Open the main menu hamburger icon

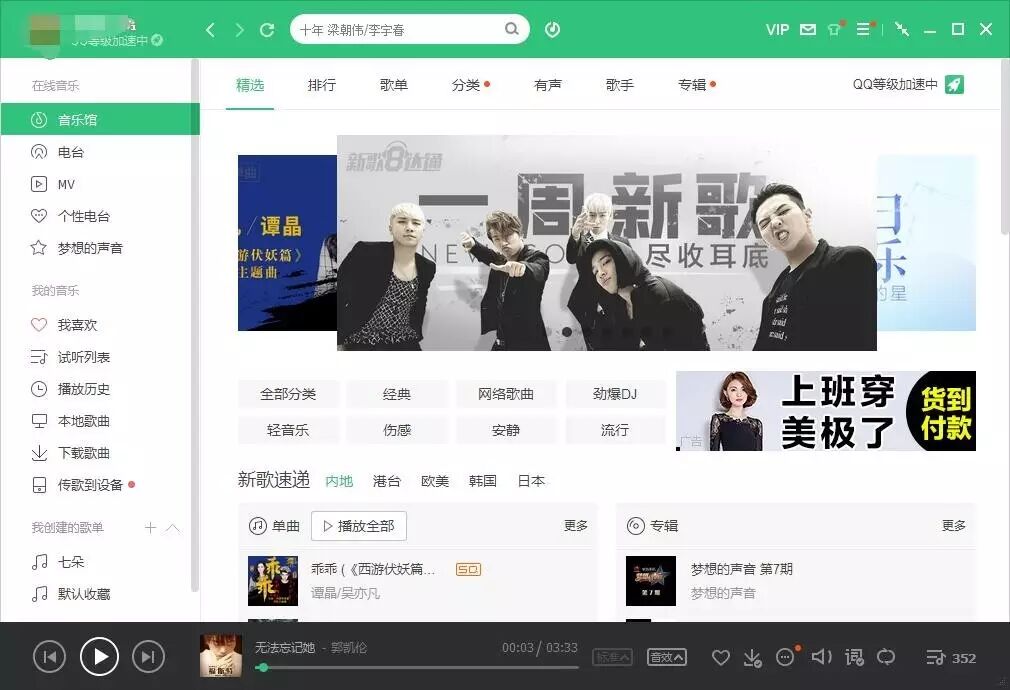tap(863, 29)
